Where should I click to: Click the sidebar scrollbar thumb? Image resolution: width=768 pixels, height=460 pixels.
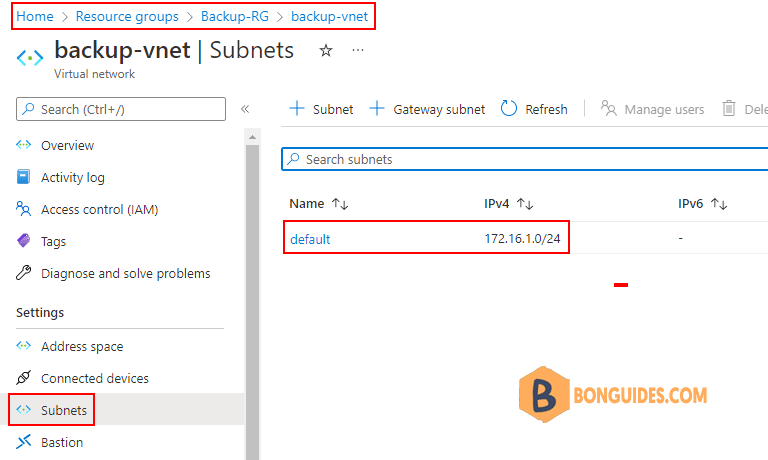pos(252,302)
